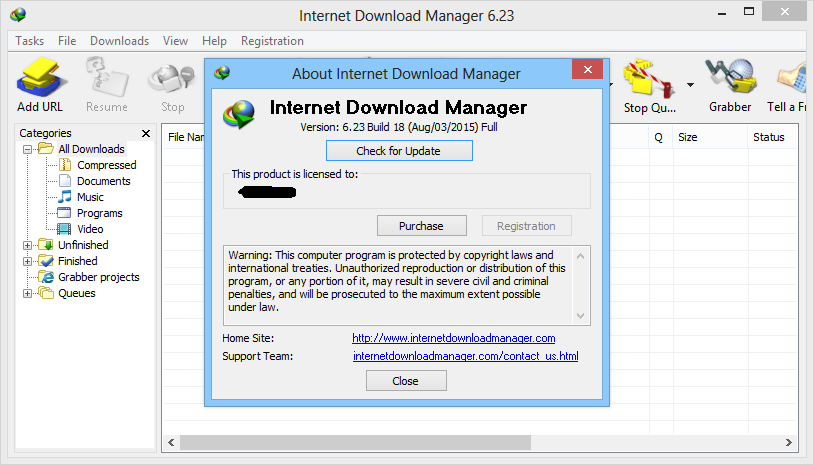
Task: Click the horizontal scrollbar right arrow
Action: point(789,443)
